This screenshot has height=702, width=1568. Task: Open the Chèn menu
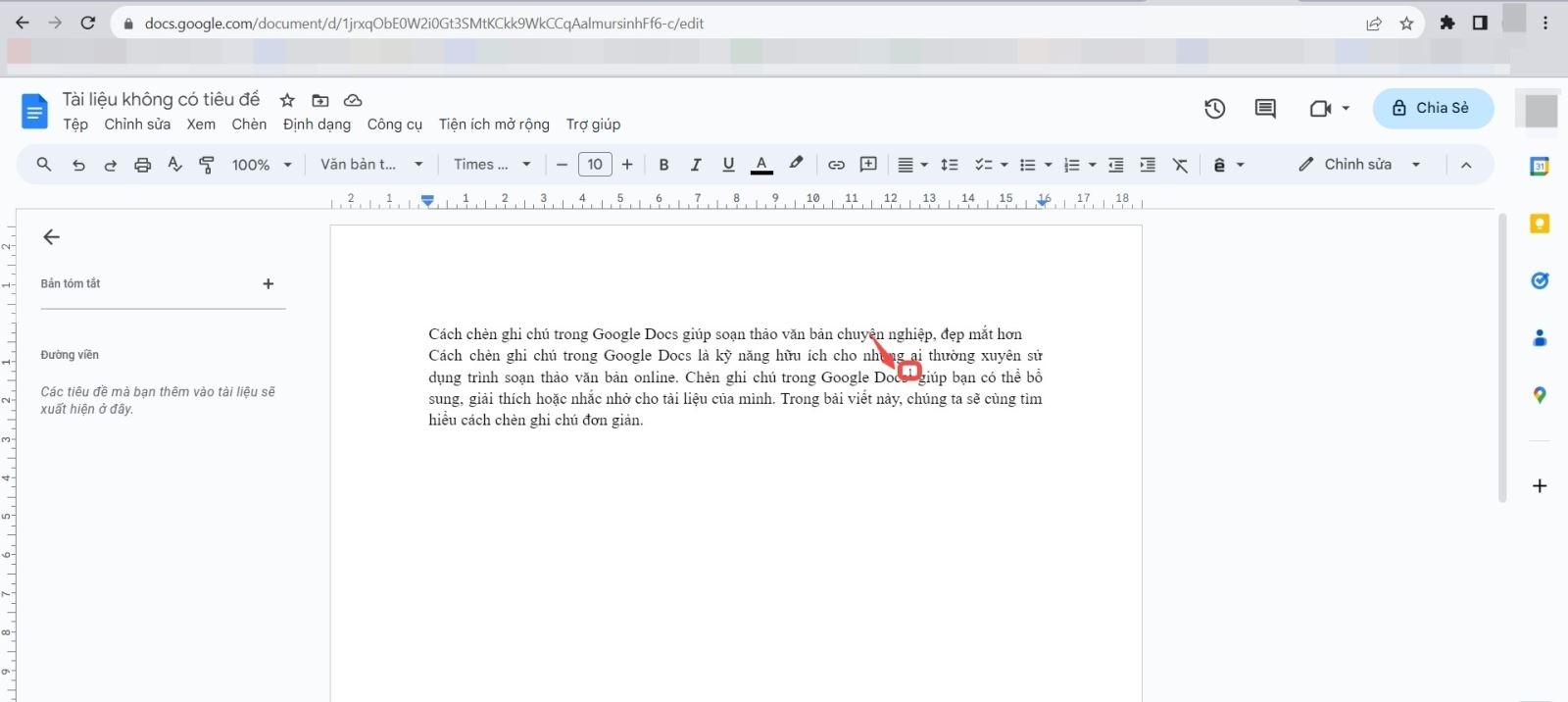coord(249,125)
